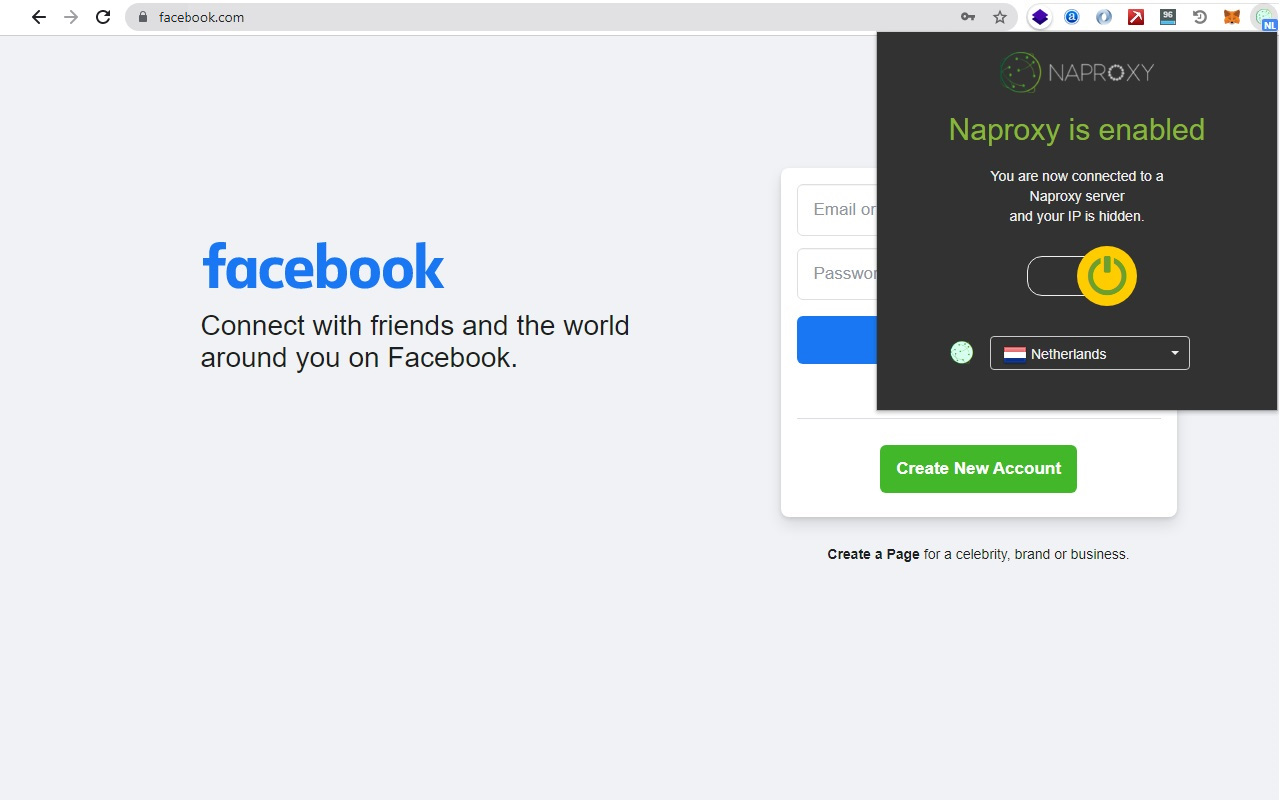1280x800 pixels.
Task: Open the red pickaxe extension
Action: [x=1136, y=17]
